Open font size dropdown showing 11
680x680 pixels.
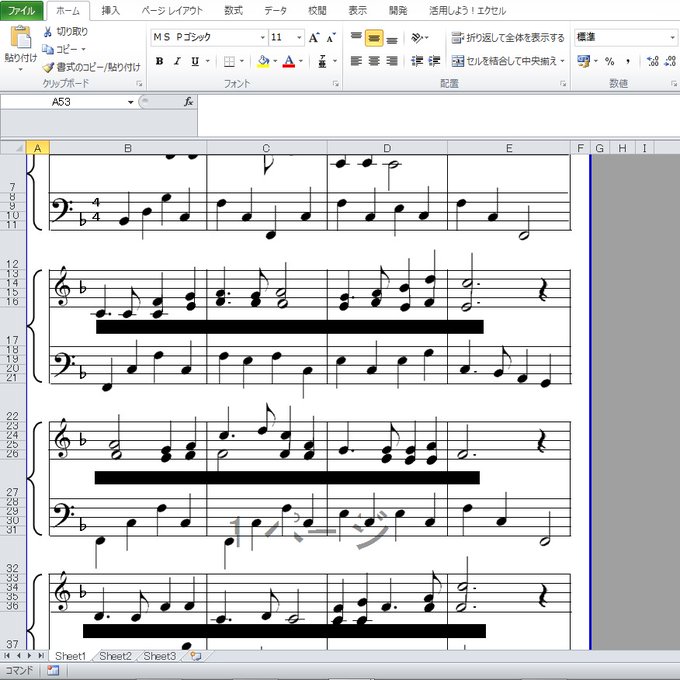tap(299, 38)
